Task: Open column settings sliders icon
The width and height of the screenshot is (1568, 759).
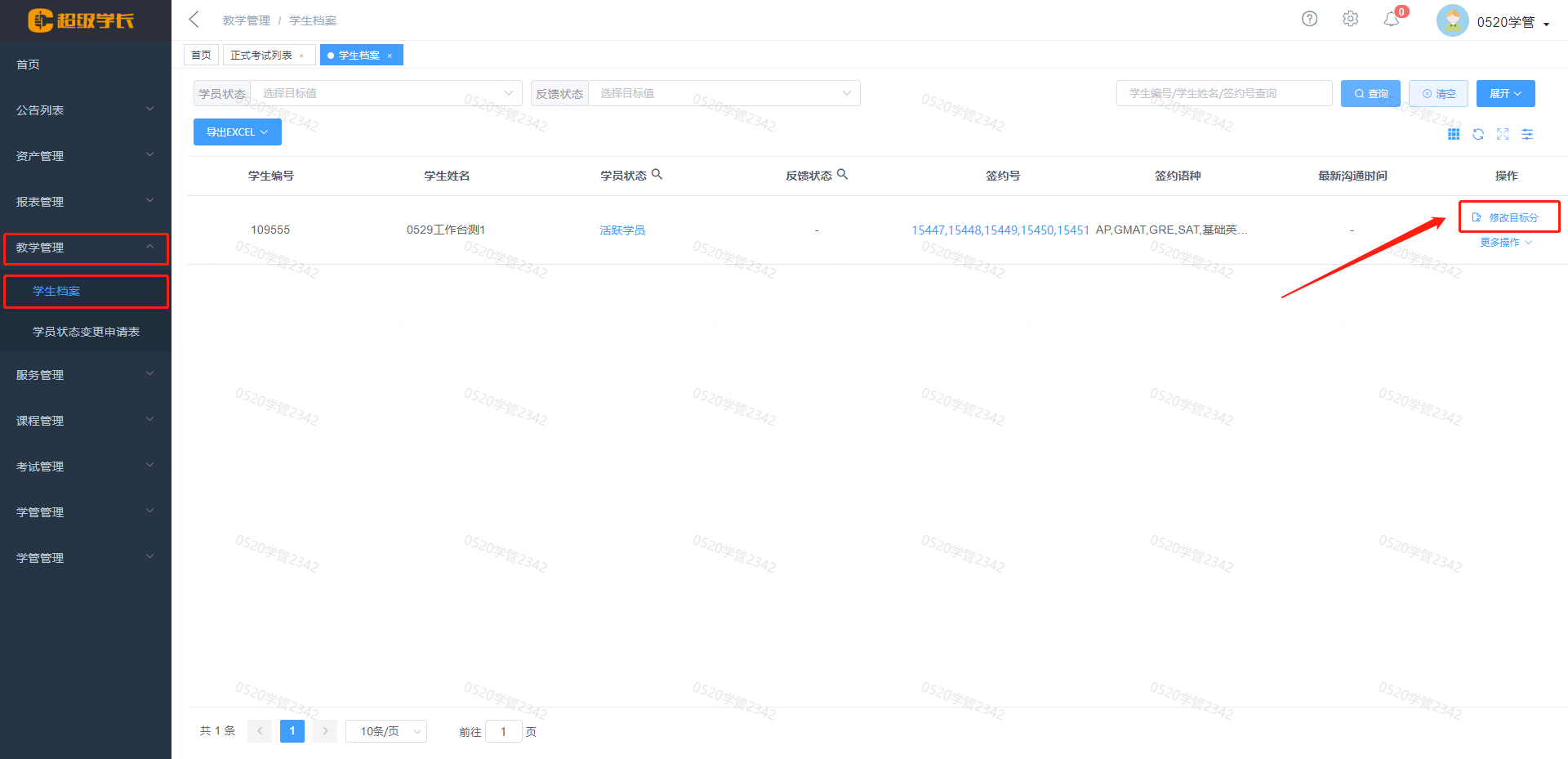Action: tap(1527, 134)
